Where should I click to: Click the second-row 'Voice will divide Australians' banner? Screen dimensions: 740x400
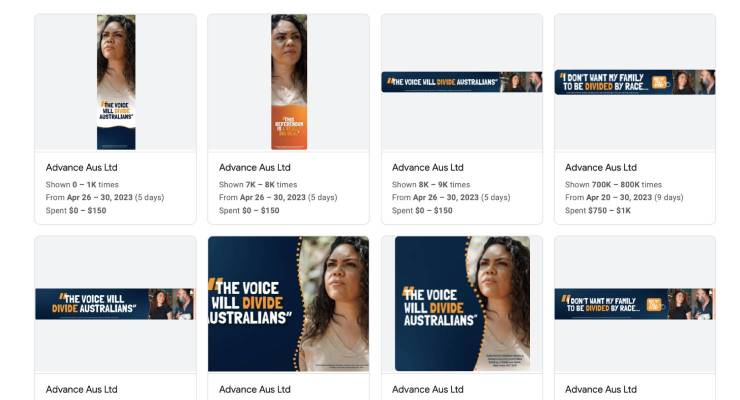coord(115,304)
